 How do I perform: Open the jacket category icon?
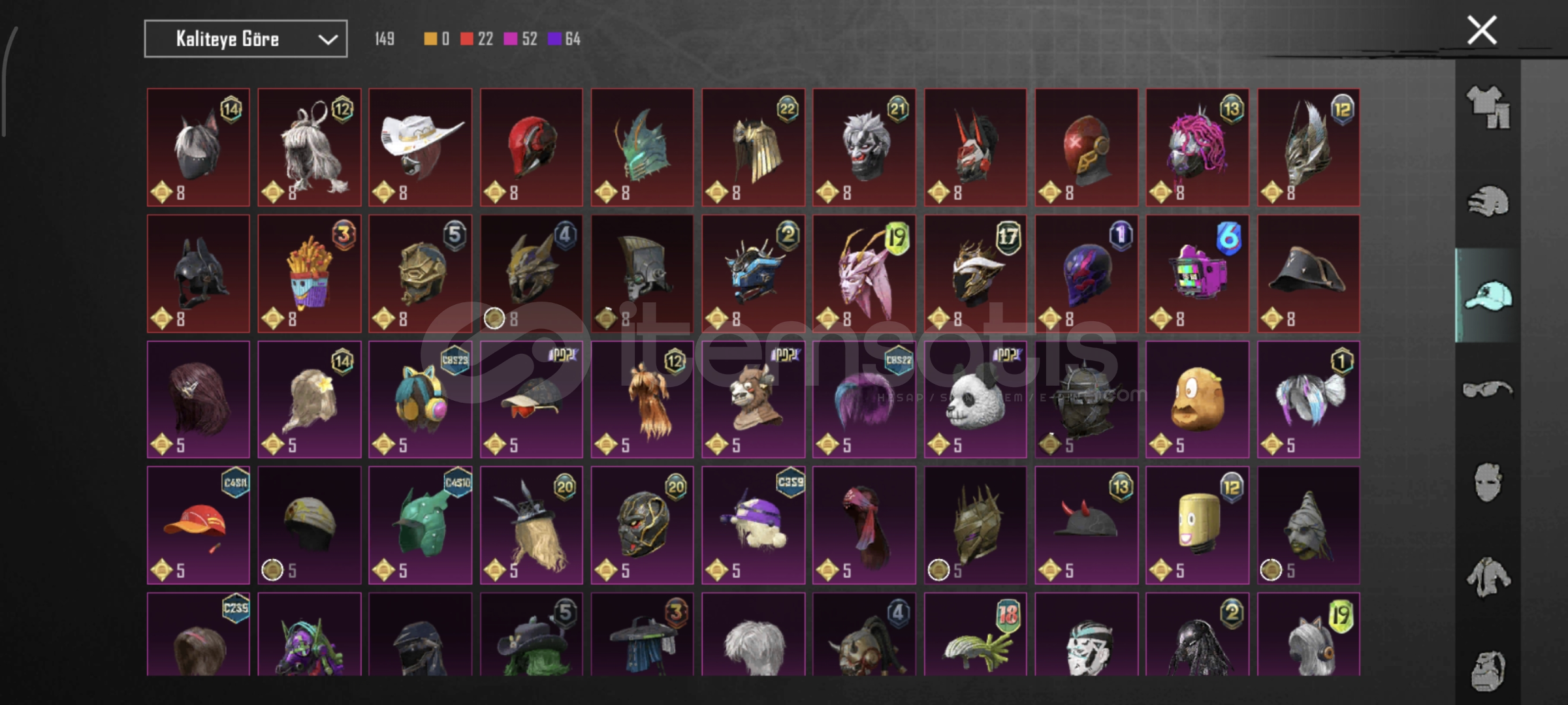(1488, 576)
